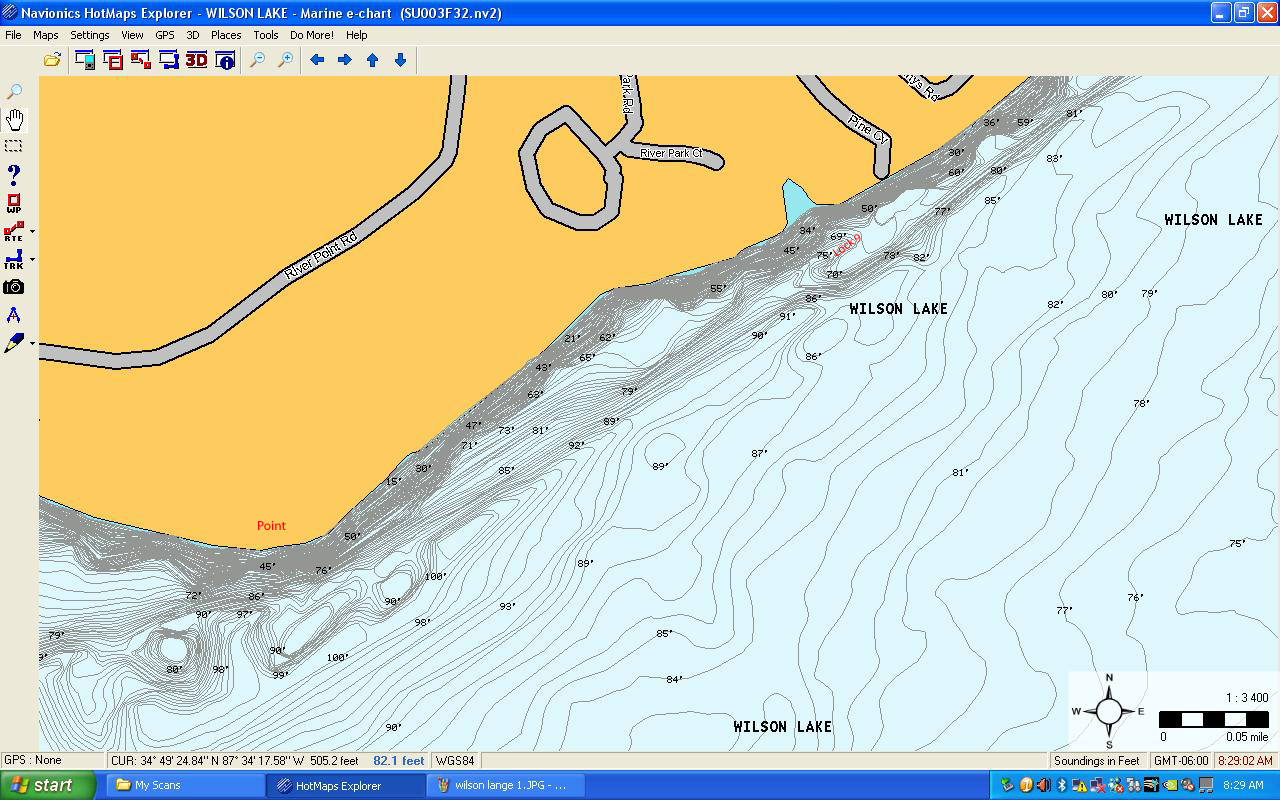Open the chart info window icon
Image resolution: width=1280 pixels, height=800 pixels.
click(x=225, y=60)
